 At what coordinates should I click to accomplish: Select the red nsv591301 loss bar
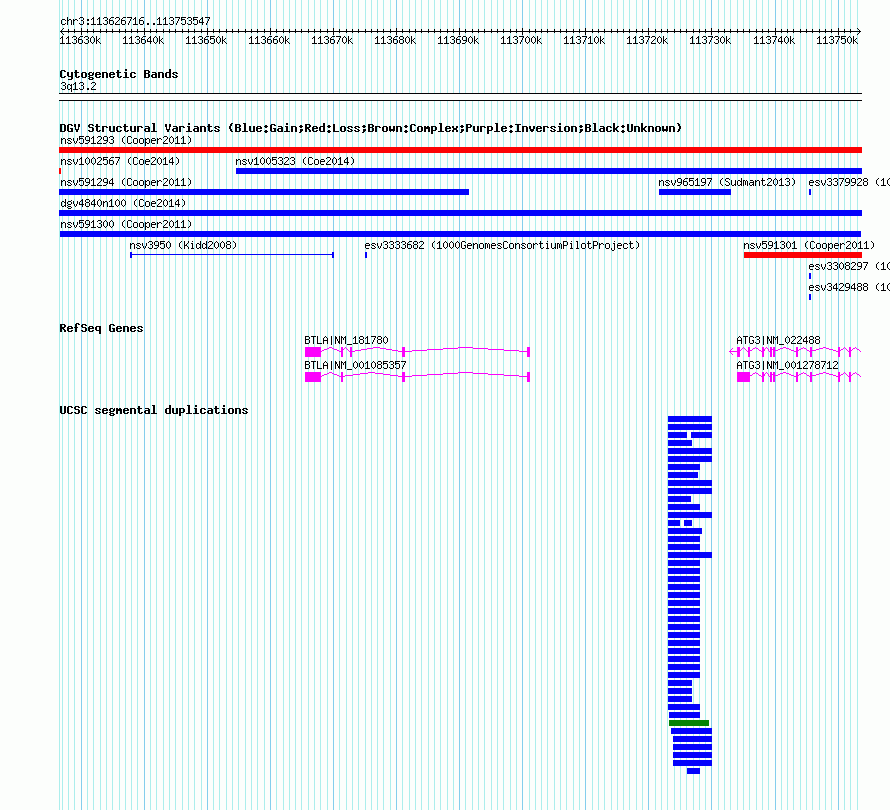tap(803, 255)
